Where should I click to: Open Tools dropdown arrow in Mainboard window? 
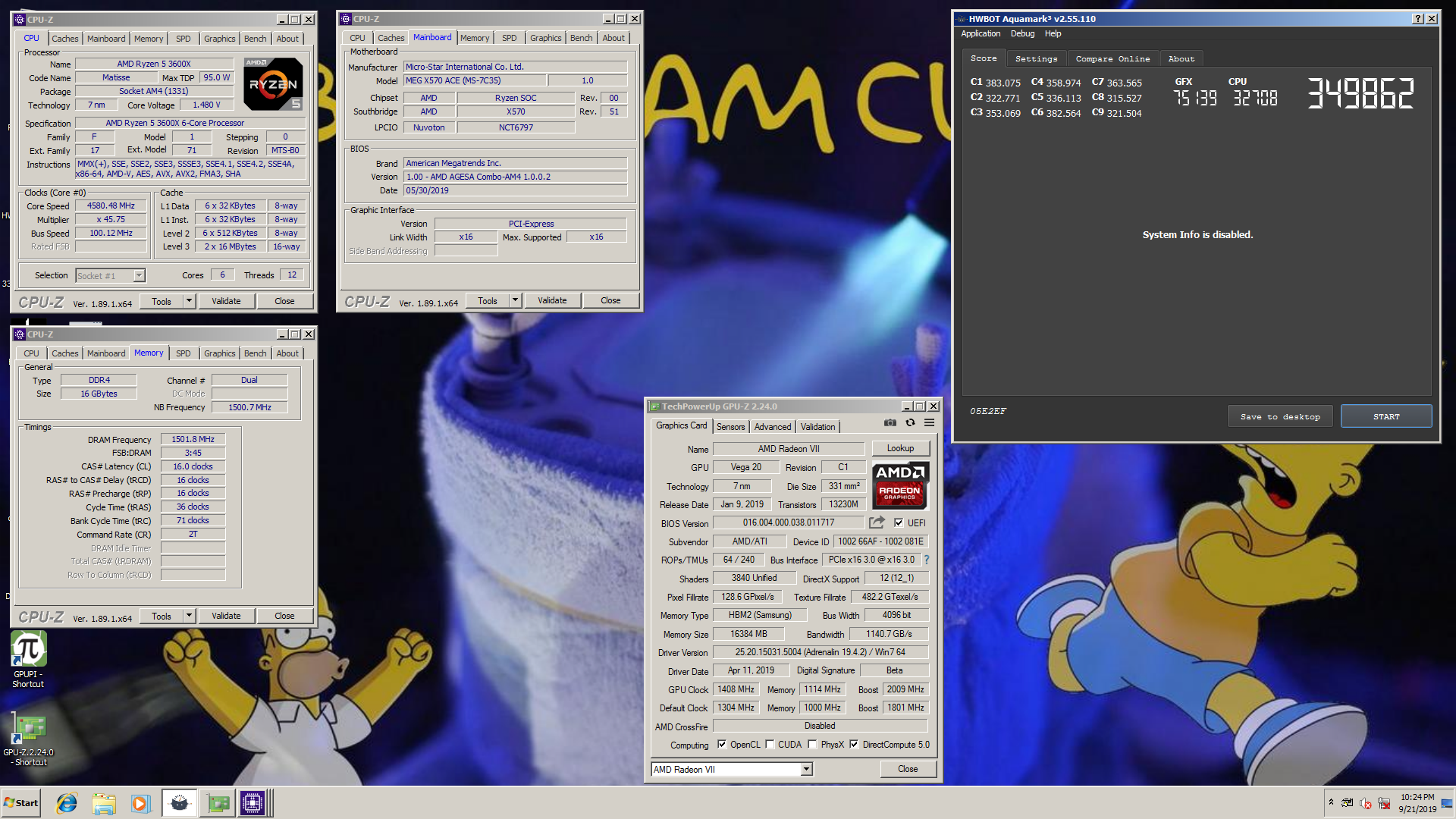(x=515, y=300)
